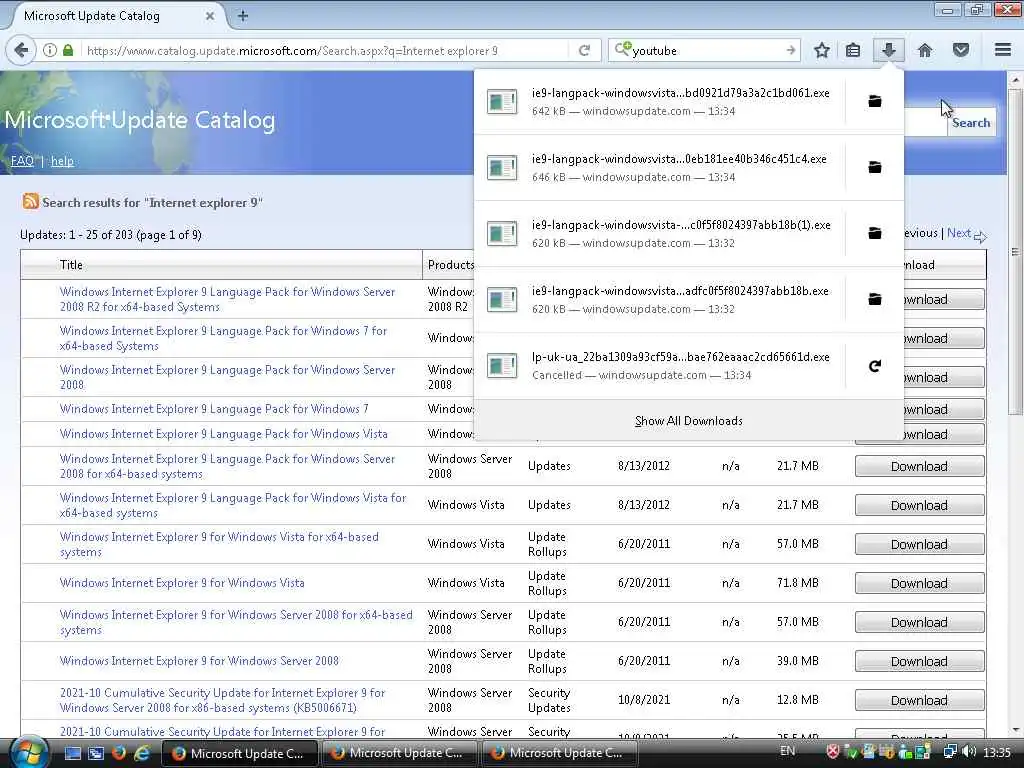
Task: Download the 12.8 MB security update
Action: (920, 700)
